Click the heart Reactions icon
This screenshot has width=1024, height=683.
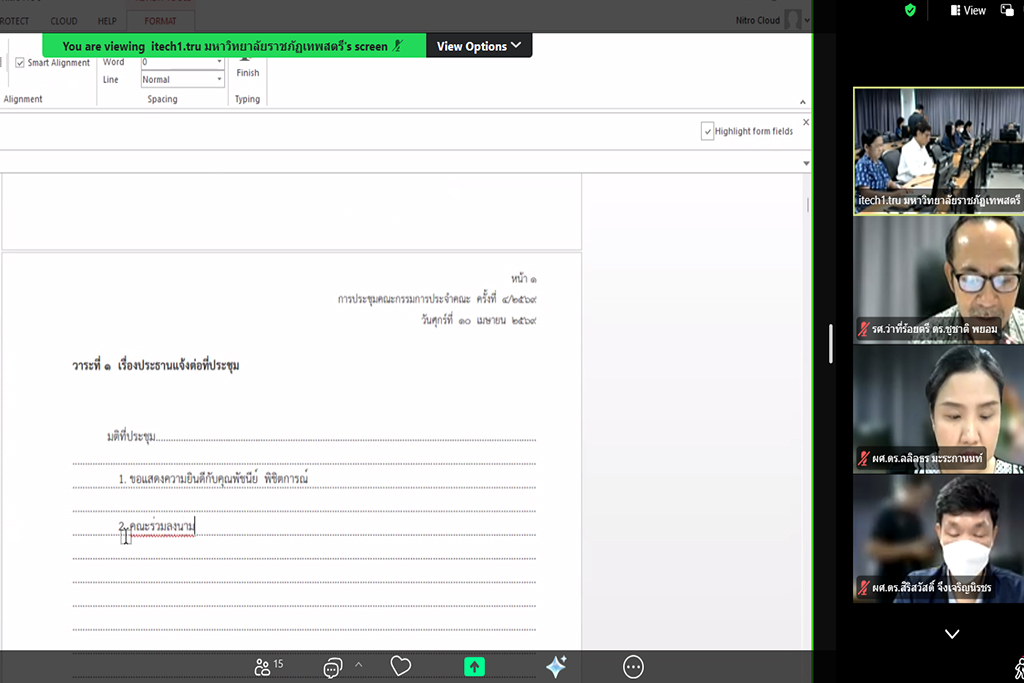pos(401,666)
